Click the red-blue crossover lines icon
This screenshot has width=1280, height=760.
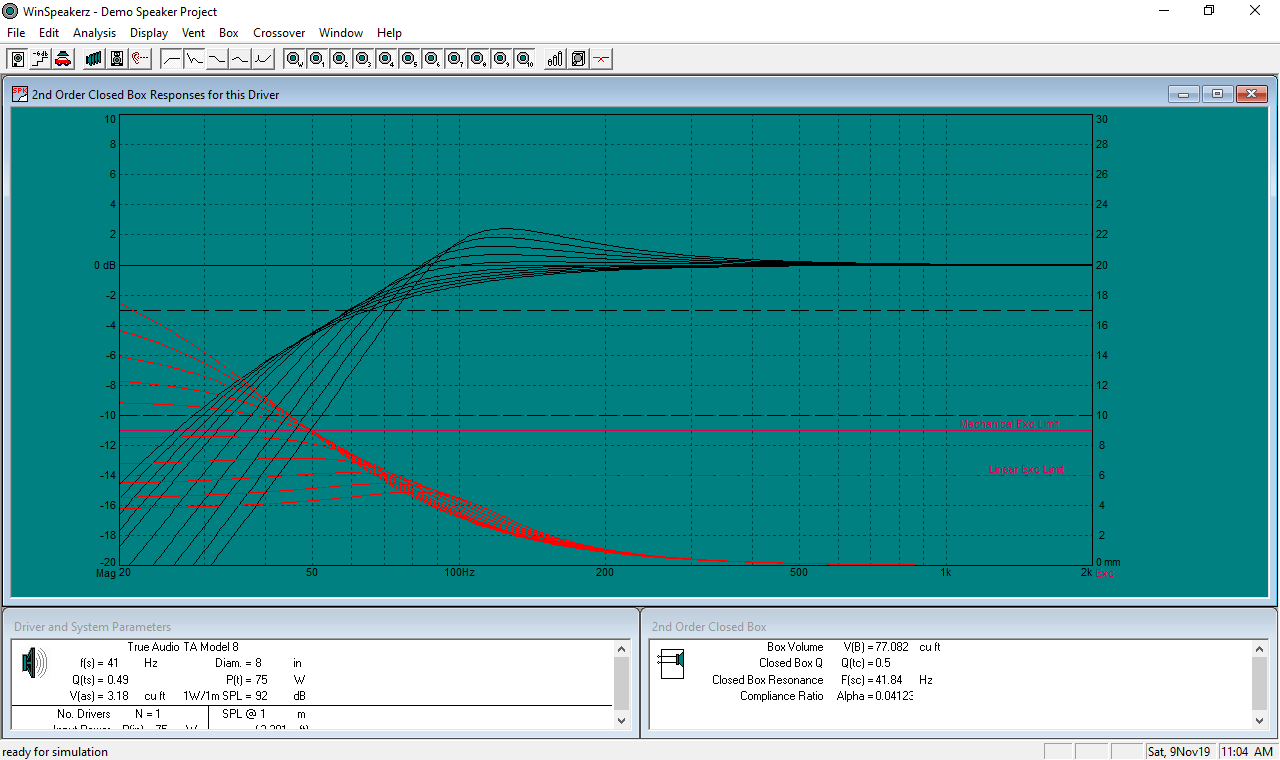(x=601, y=59)
